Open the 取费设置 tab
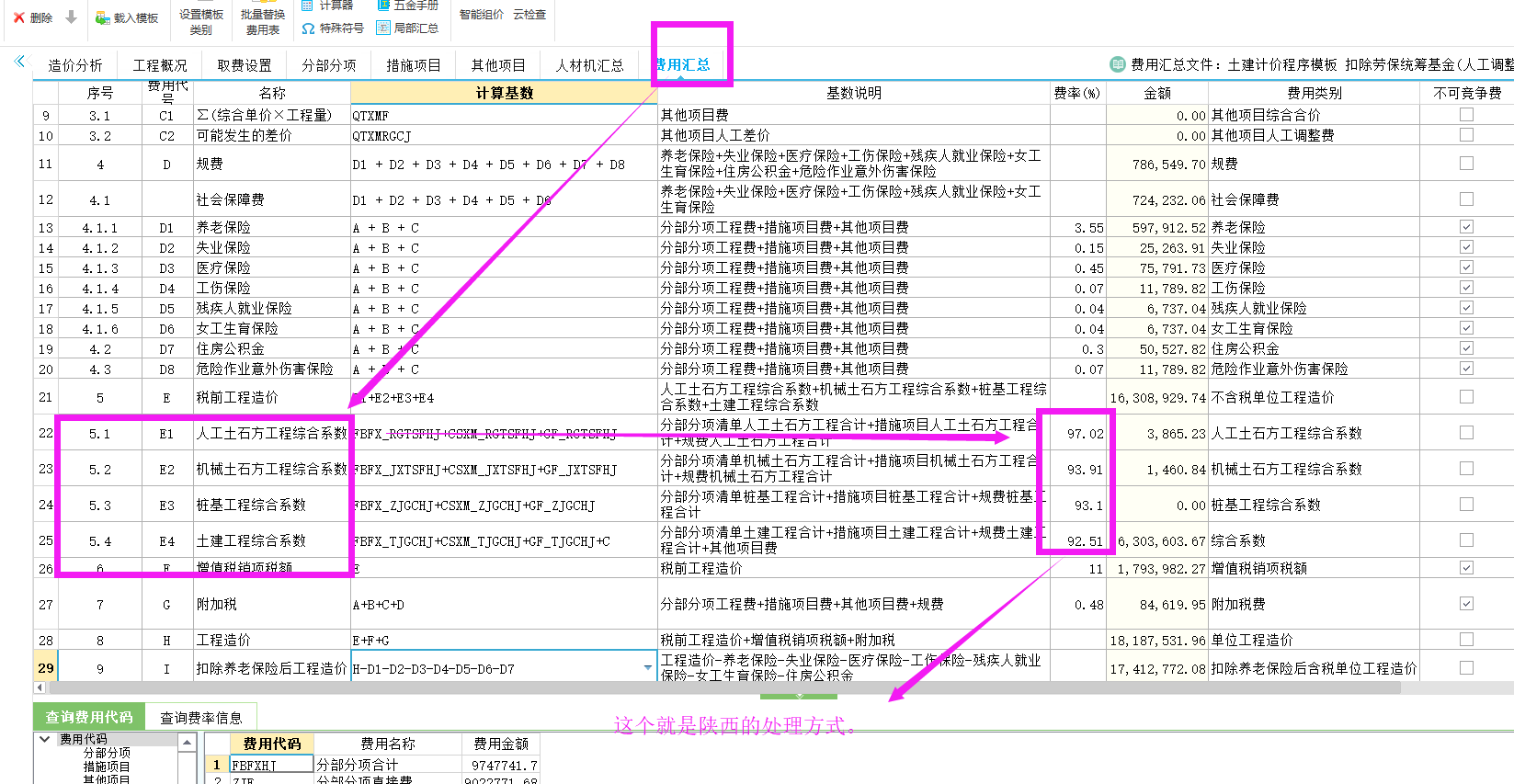This screenshot has width=1514, height=784. tap(245, 65)
